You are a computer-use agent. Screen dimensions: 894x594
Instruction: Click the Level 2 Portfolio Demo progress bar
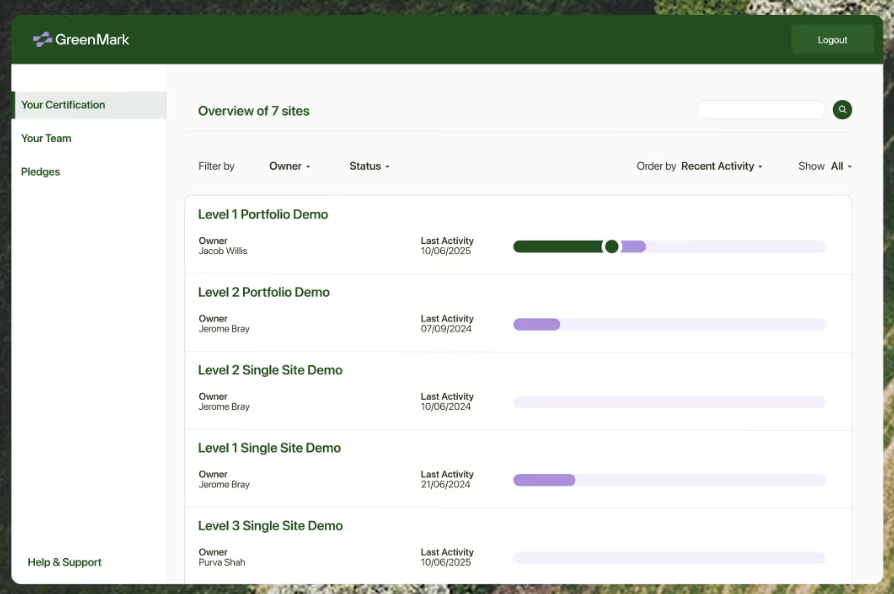[669, 324]
